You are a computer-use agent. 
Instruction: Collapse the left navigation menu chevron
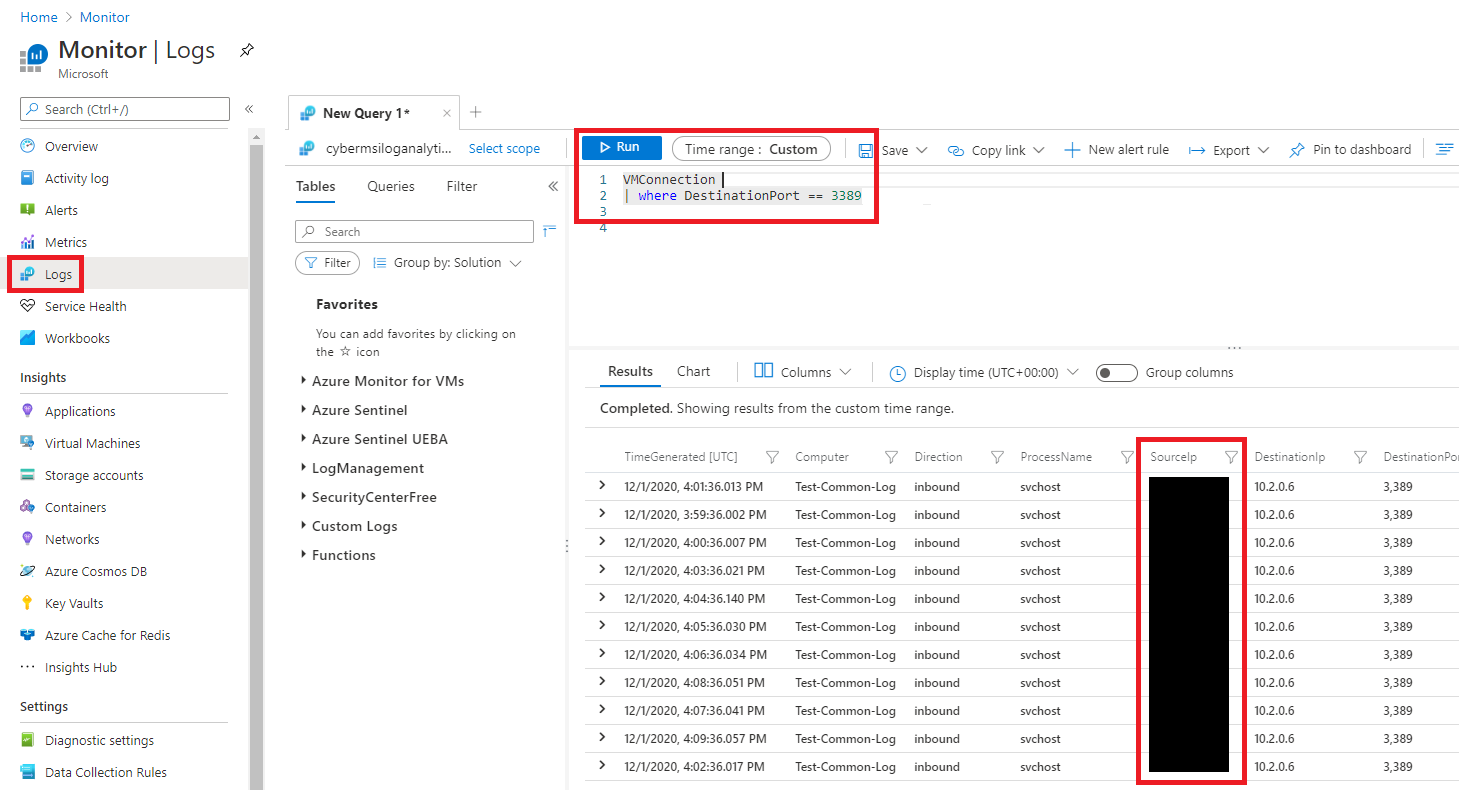pos(249,109)
